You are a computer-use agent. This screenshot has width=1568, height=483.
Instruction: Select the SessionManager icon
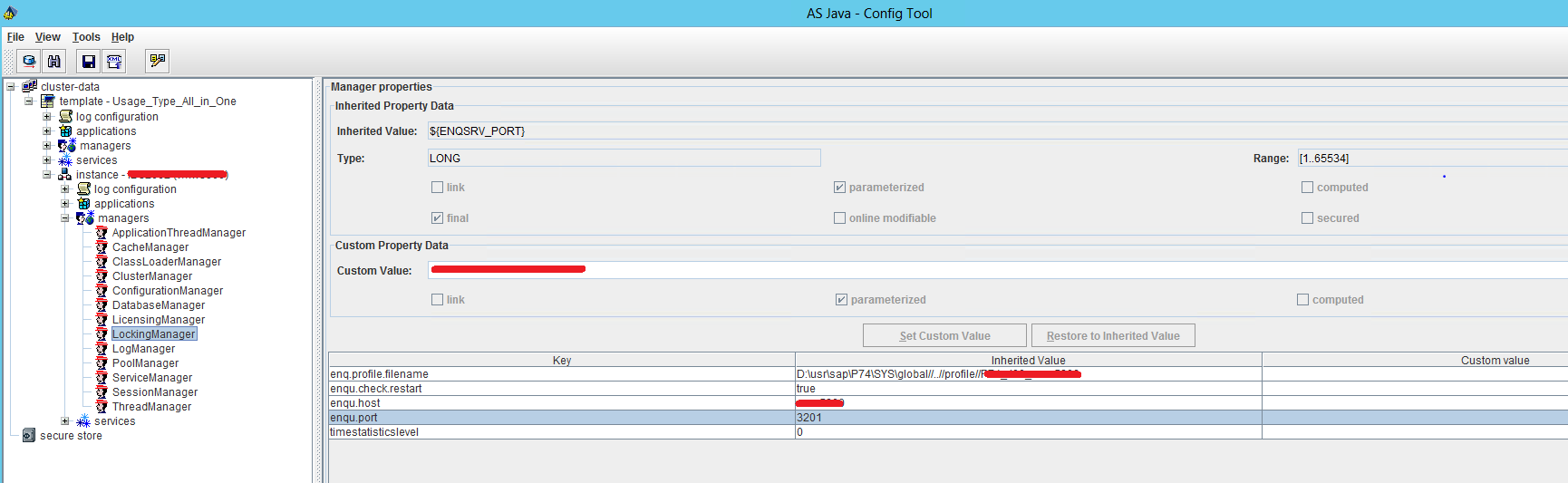pos(102,391)
